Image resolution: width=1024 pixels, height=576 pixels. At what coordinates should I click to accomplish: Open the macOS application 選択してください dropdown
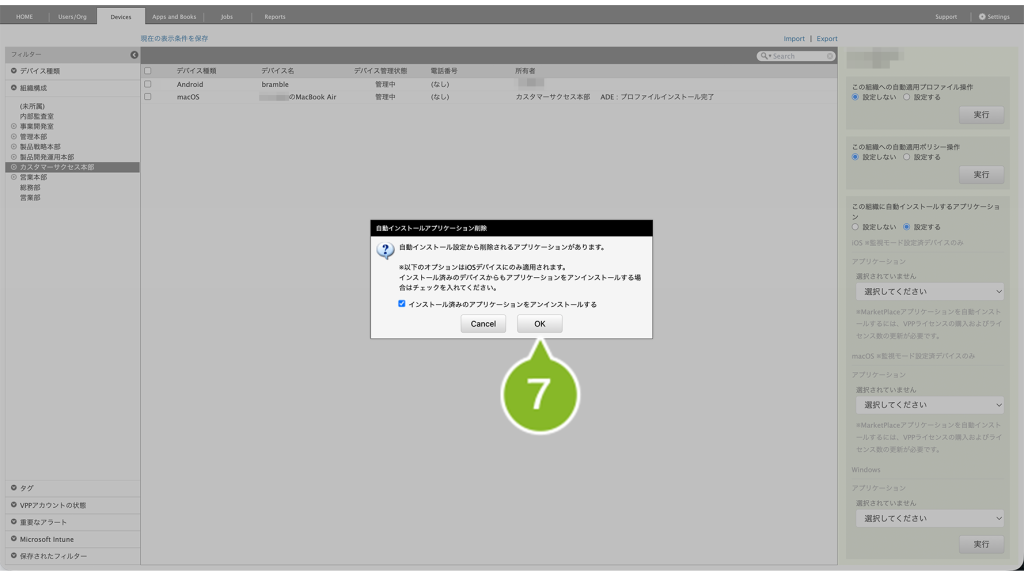tap(929, 405)
